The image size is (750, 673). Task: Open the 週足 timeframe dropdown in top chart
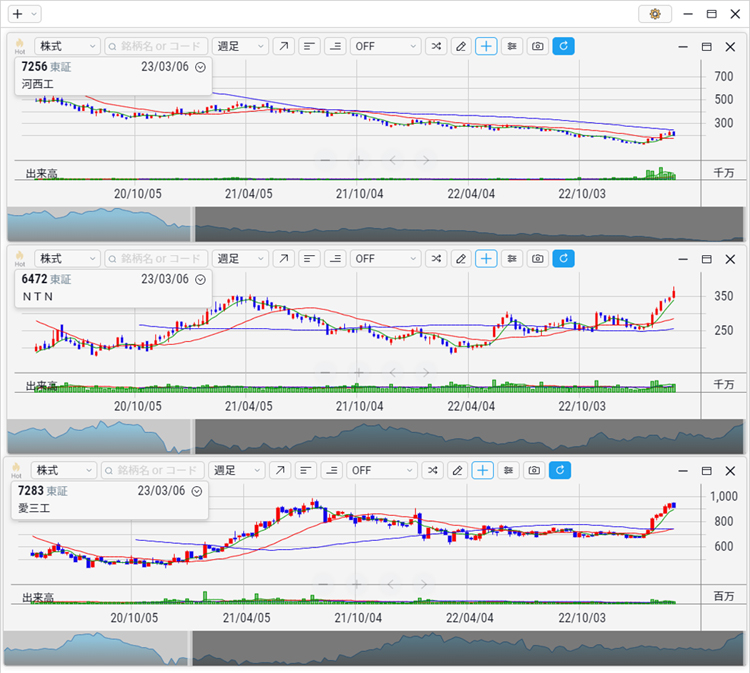pos(240,46)
